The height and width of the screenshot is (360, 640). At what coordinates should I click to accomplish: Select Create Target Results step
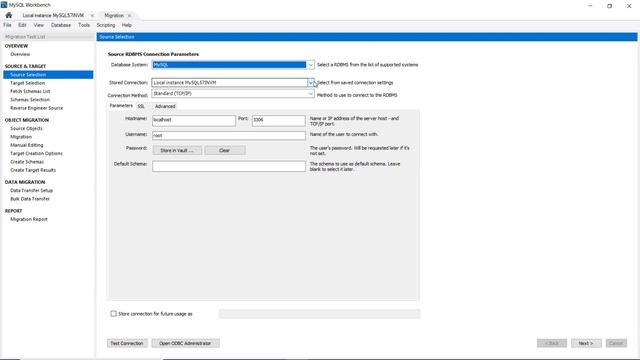pos(33,170)
